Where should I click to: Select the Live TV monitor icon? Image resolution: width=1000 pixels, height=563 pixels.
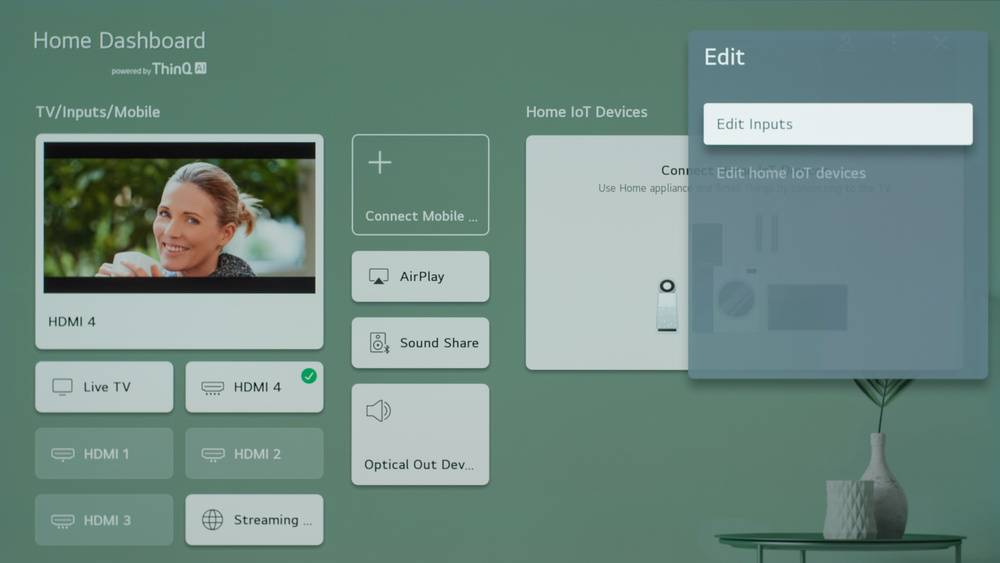point(62,387)
